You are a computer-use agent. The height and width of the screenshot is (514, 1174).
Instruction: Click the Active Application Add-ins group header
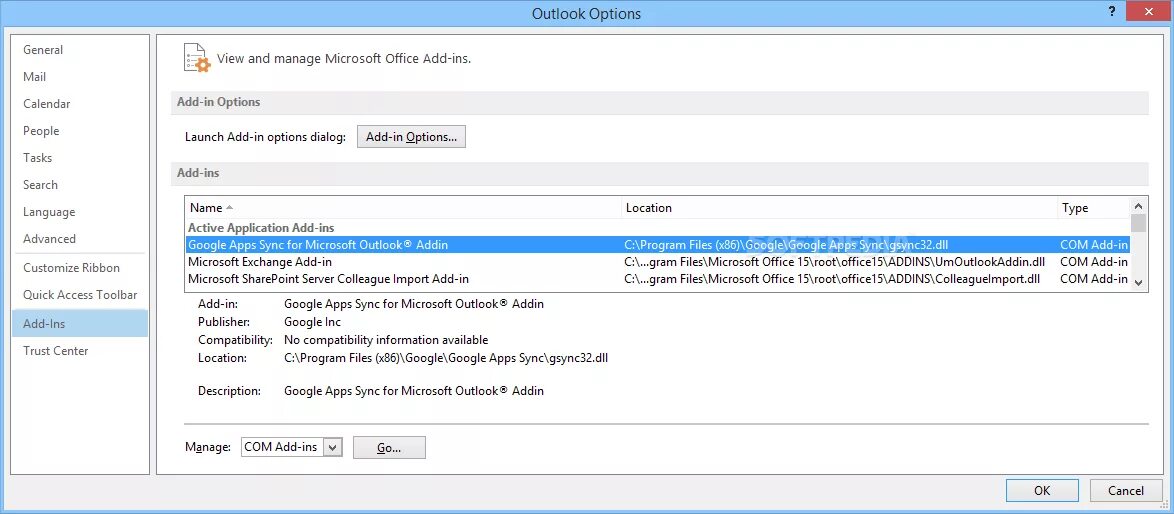click(261, 227)
